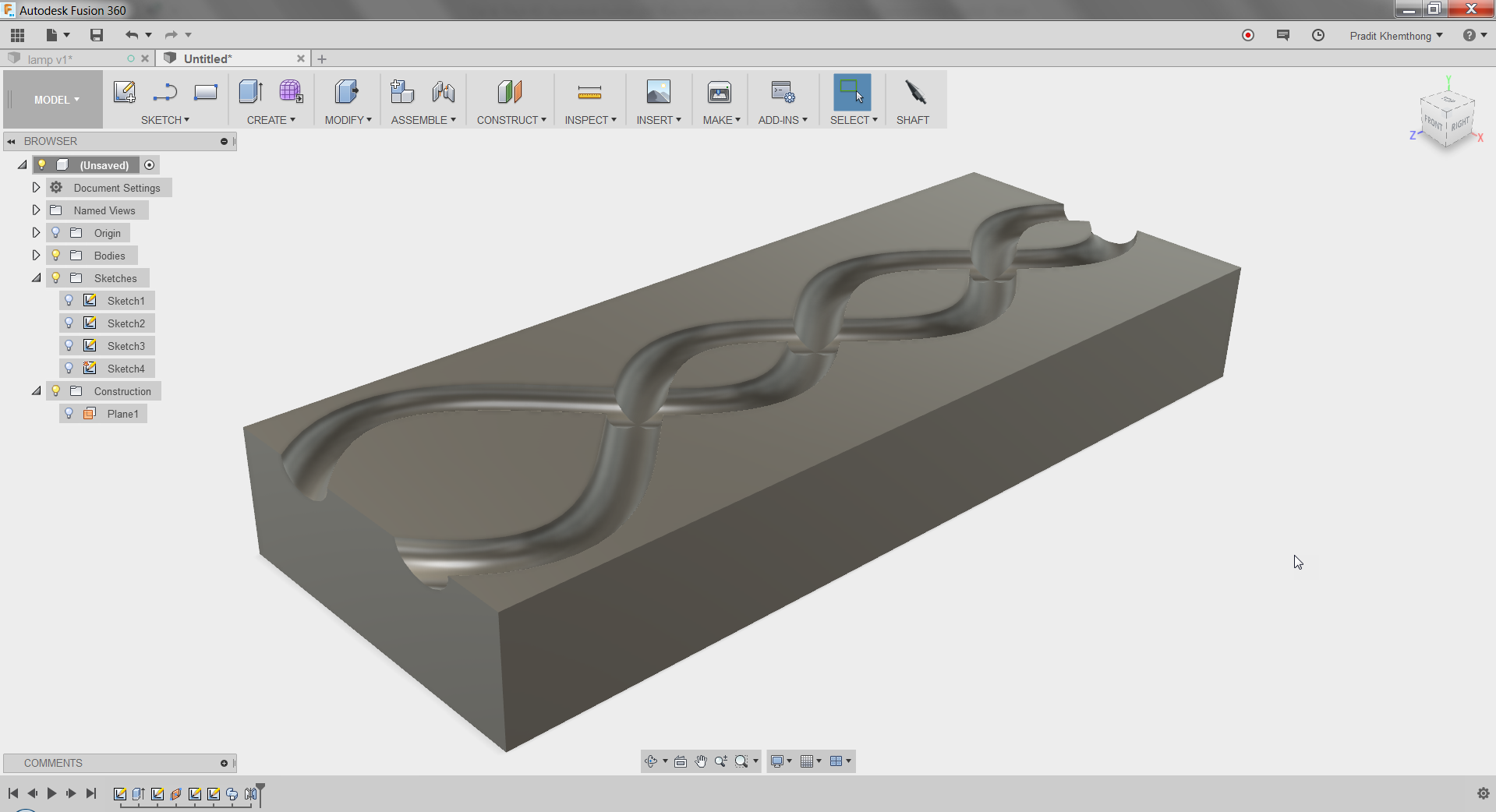Open the Display Settings dropdown arrow
The image size is (1496, 812).
pyautogui.click(x=790, y=761)
